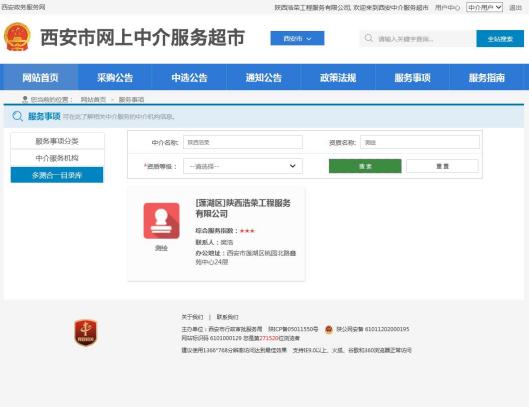Open 陕西浩荣工程服务有限公司 company link
Image resolution: width=529 pixels, height=407 pixels.
pyautogui.click(x=243, y=208)
